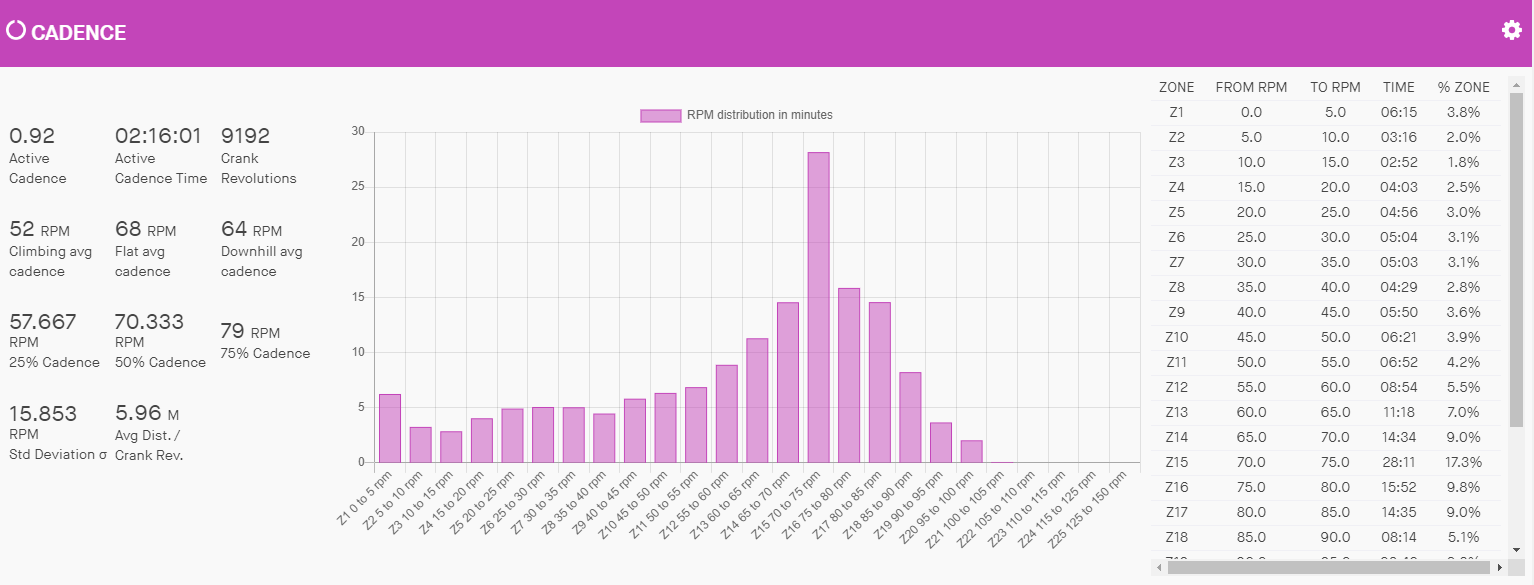This screenshot has width=1534, height=585.
Task: Click the Z12 row percentage 5.5%
Action: (1463, 388)
